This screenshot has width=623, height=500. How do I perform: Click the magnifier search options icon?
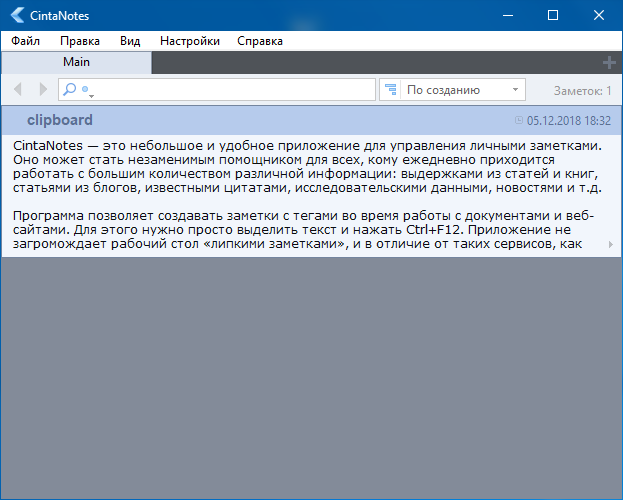[x=72, y=90]
